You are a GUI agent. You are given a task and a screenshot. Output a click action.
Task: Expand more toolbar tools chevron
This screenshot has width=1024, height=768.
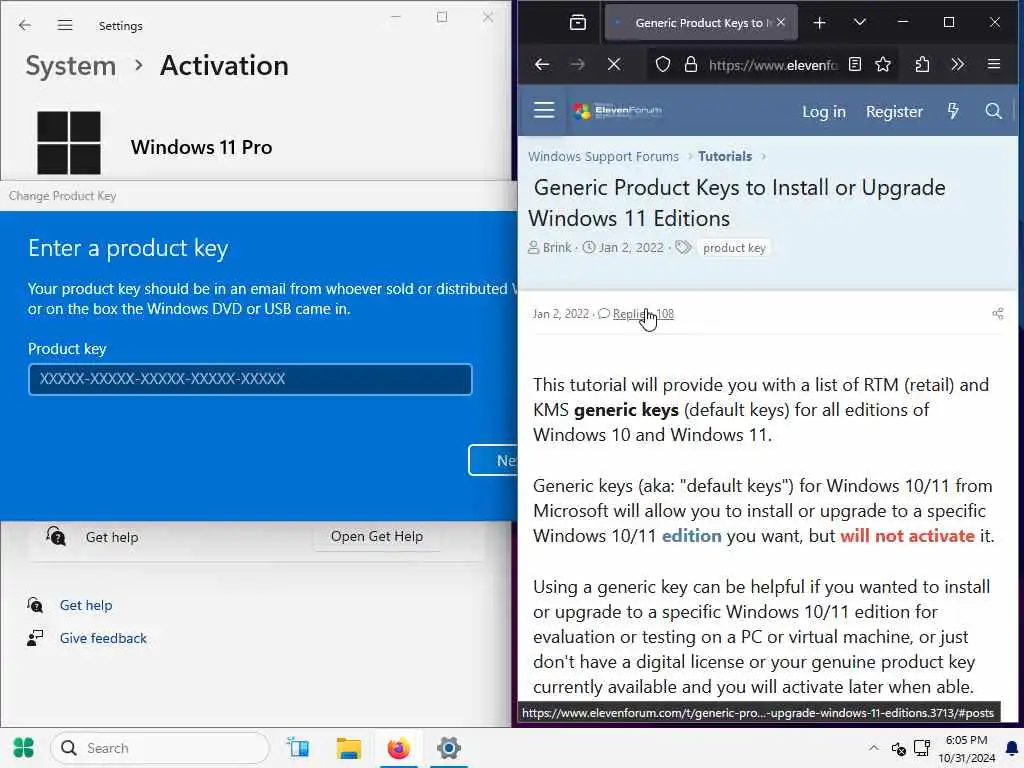click(x=957, y=64)
